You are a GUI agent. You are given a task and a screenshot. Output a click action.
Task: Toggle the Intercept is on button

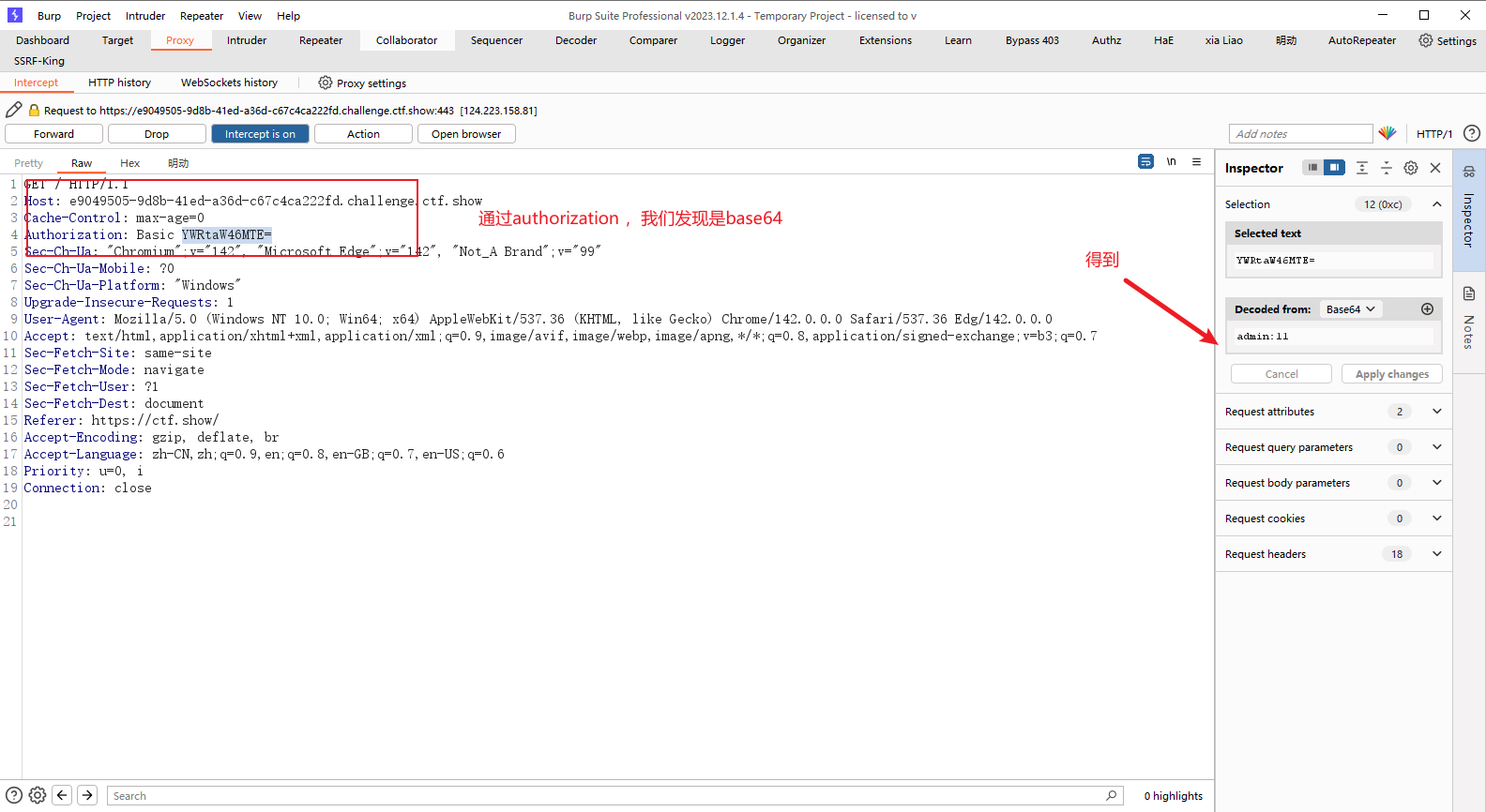tap(260, 134)
